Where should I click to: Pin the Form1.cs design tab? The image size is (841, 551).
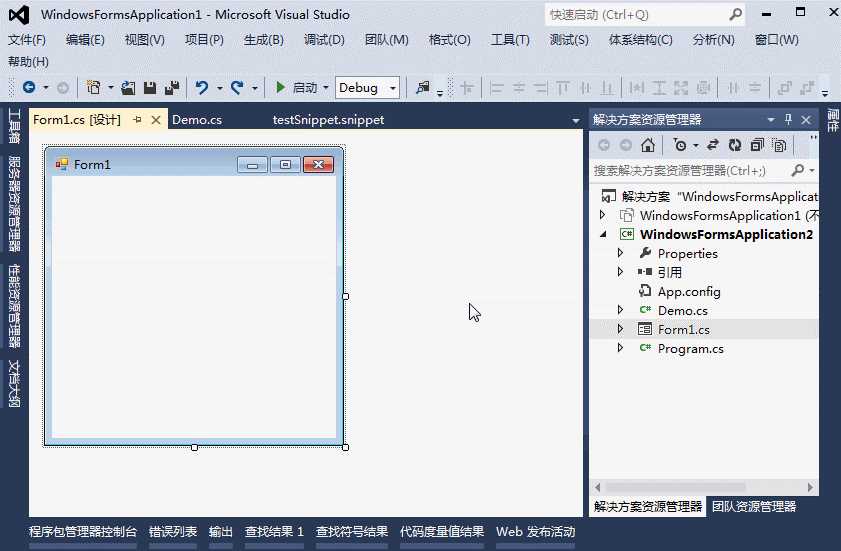(138, 120)
